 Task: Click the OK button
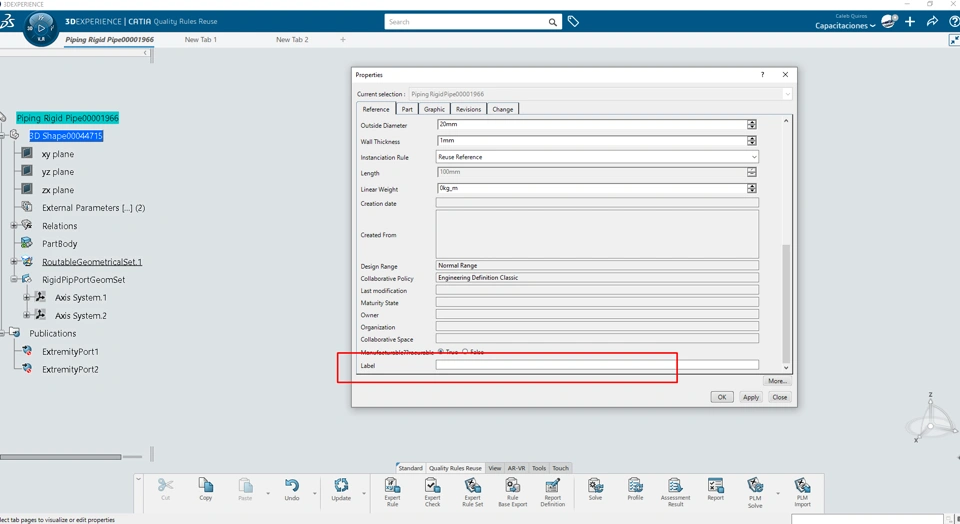[722, 397]
